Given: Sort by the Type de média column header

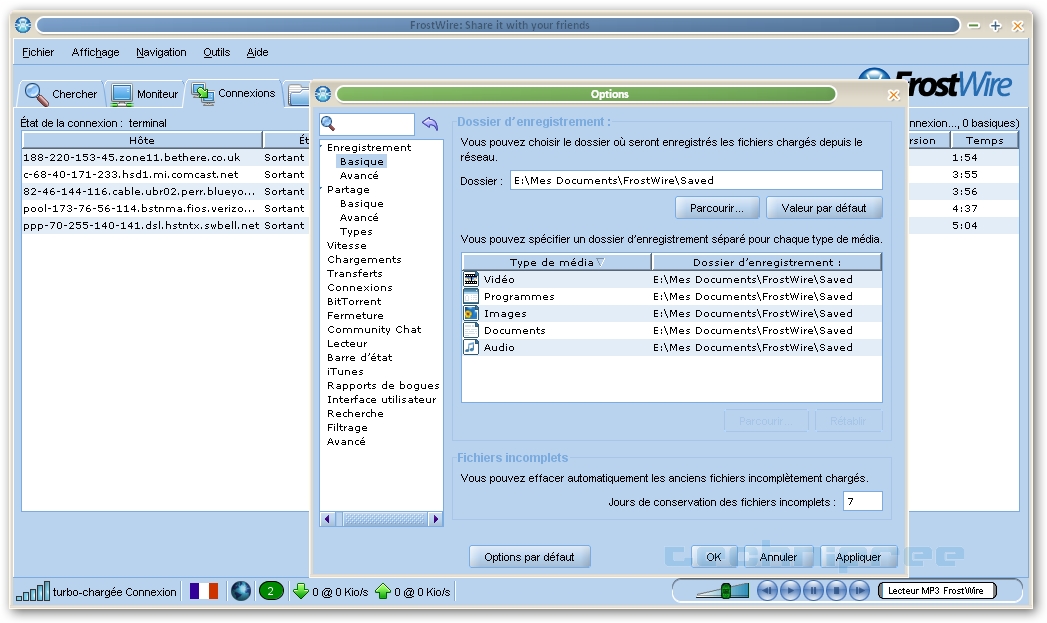Looking at the screenshot, I should pos(556,262).
